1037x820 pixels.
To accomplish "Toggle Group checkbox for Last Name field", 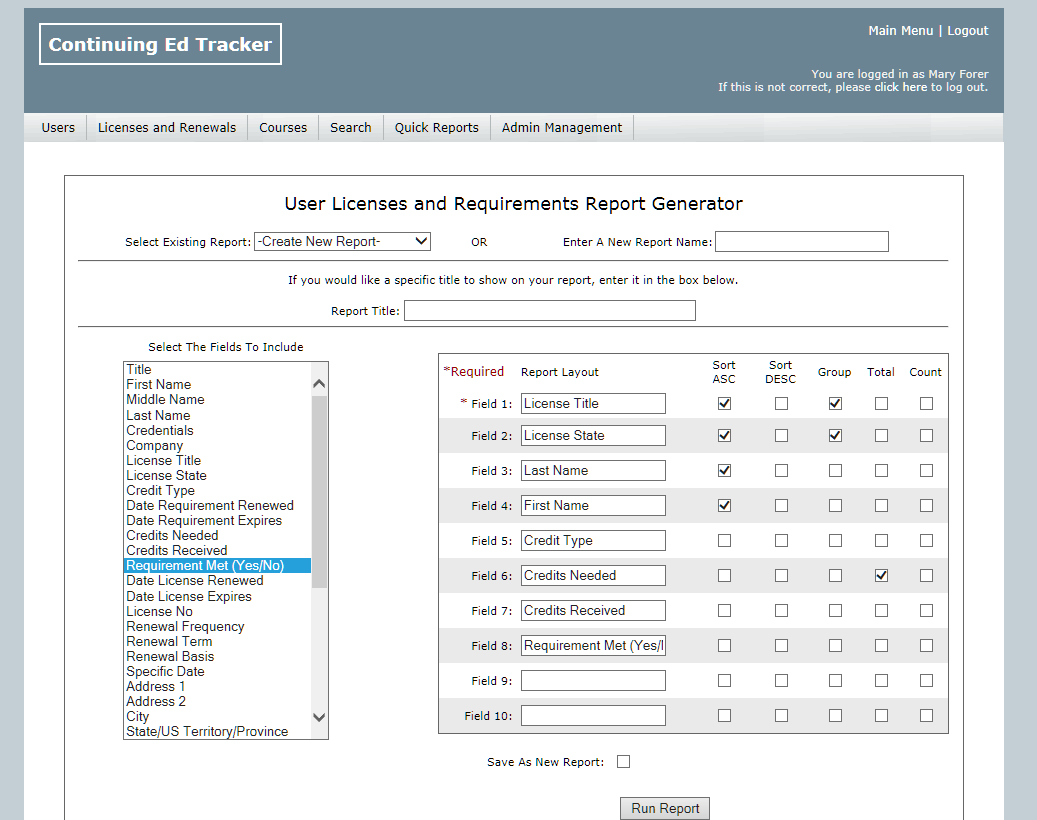I will [x=835, y=471].
